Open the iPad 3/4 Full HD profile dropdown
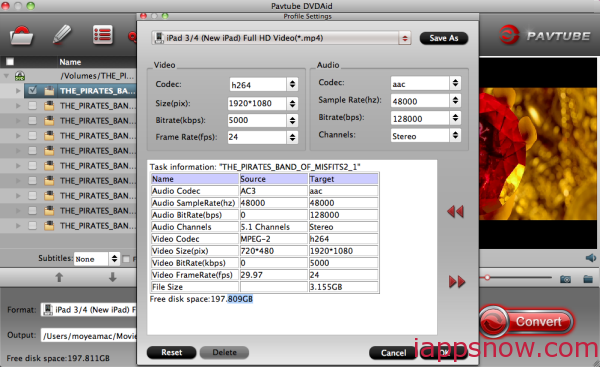Screen dimensions: 600x367 281,38
